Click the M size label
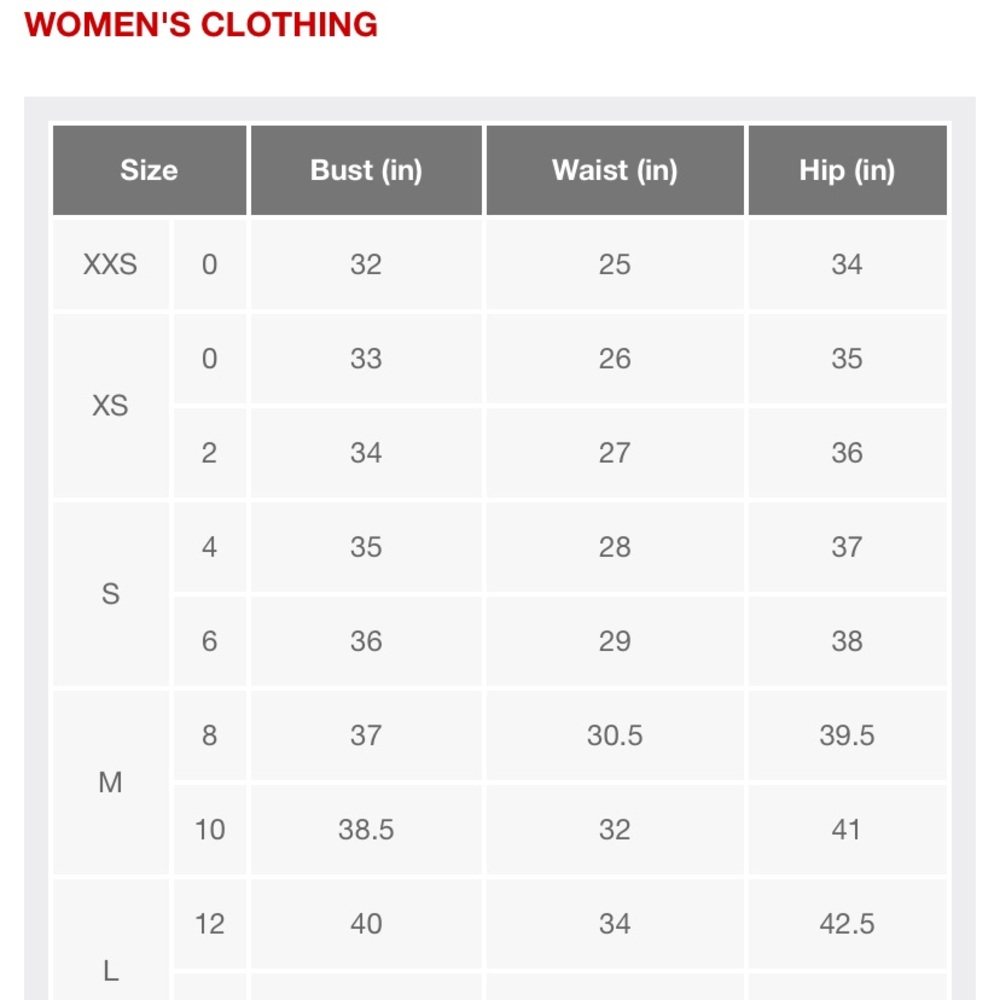Image resolution: width=1000 pixels, height=1000 pixels. coord(110,782)
